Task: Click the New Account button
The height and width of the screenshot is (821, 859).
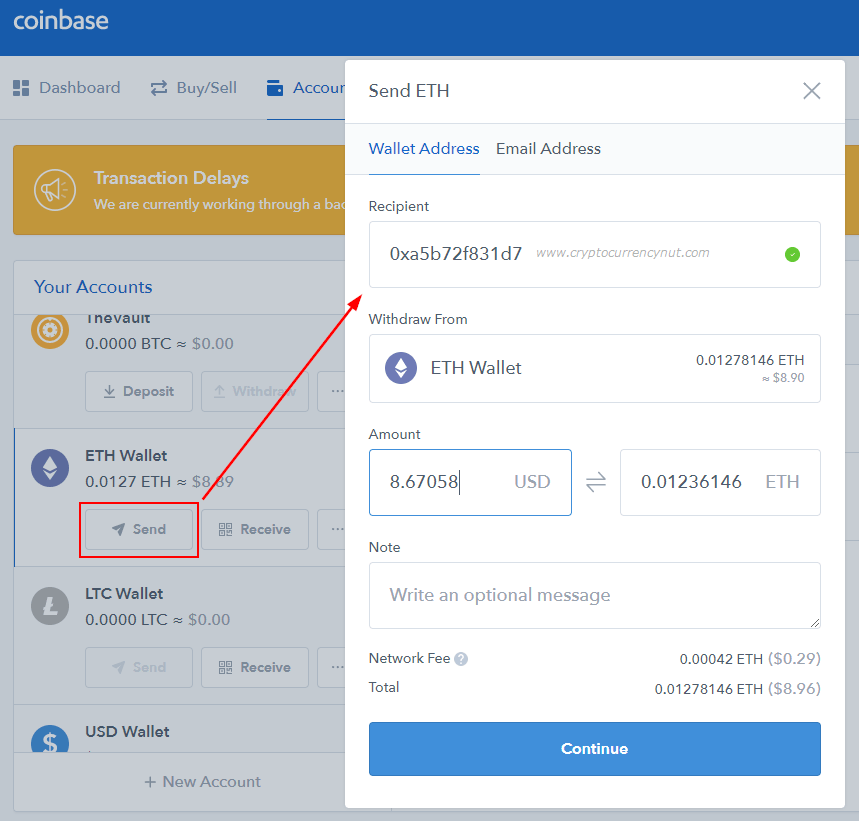Action: point(202,782)
